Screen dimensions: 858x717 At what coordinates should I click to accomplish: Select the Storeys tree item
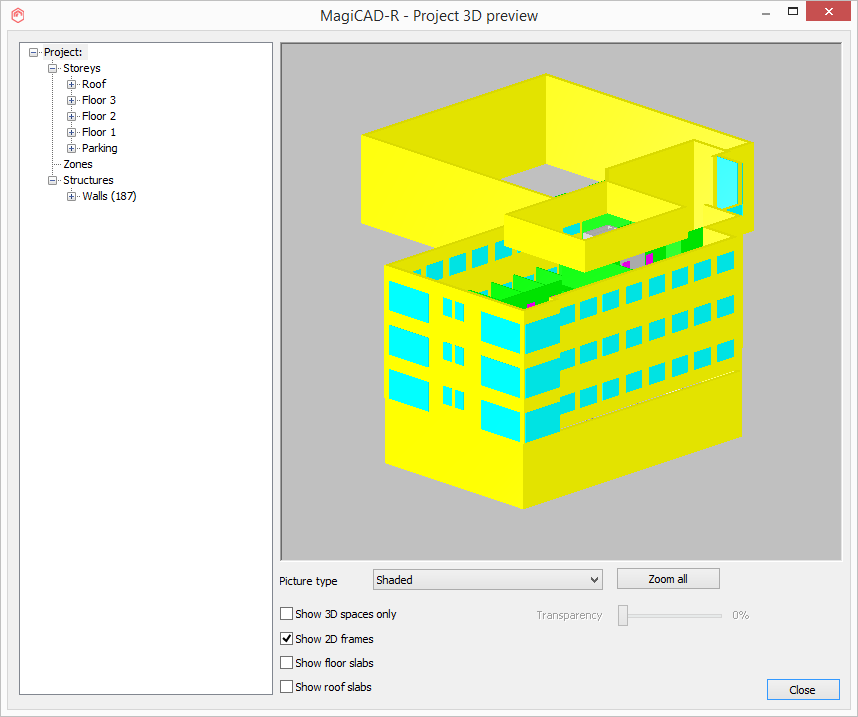pyautogui.click(x=82, y=68)
